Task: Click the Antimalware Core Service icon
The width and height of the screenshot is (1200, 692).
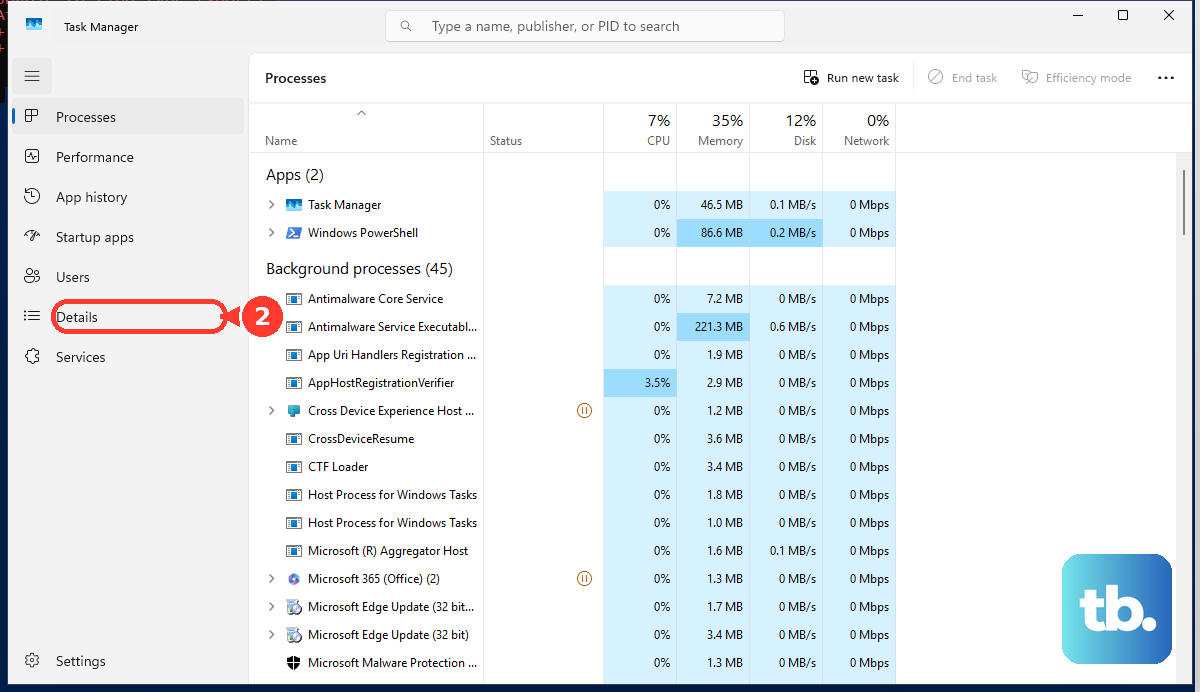Action: click(x=294, y=299)
